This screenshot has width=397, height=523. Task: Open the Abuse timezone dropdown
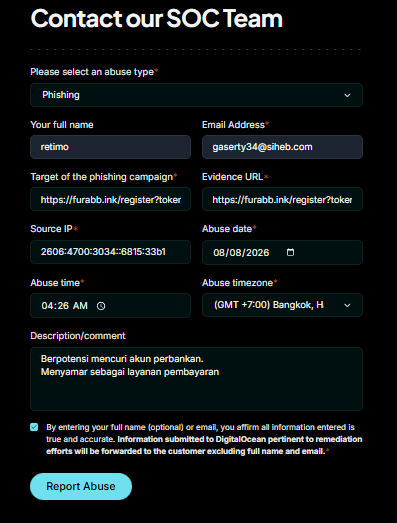coord(282,305)
